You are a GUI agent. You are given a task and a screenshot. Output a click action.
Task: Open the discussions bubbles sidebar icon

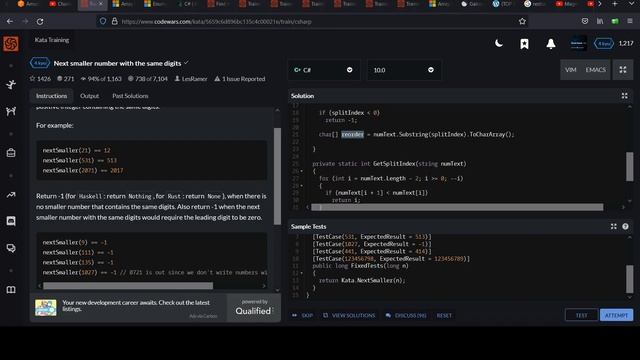click(11, 248)
